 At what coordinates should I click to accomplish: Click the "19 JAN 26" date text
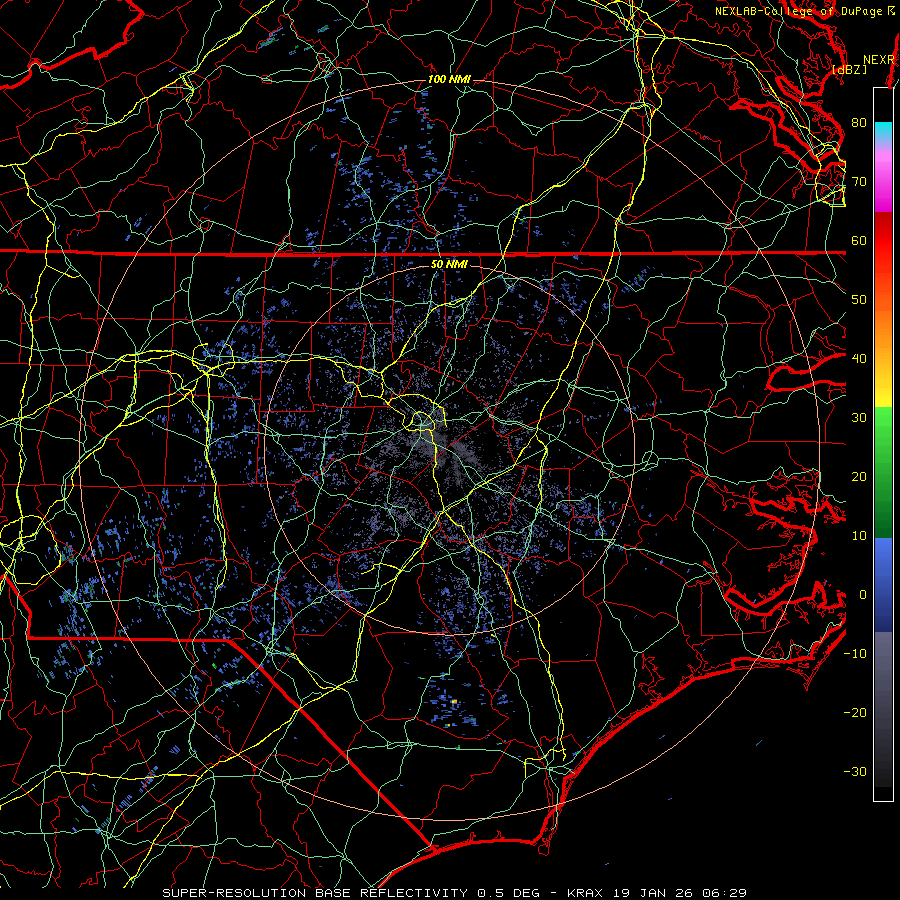(x=654, y=893)
